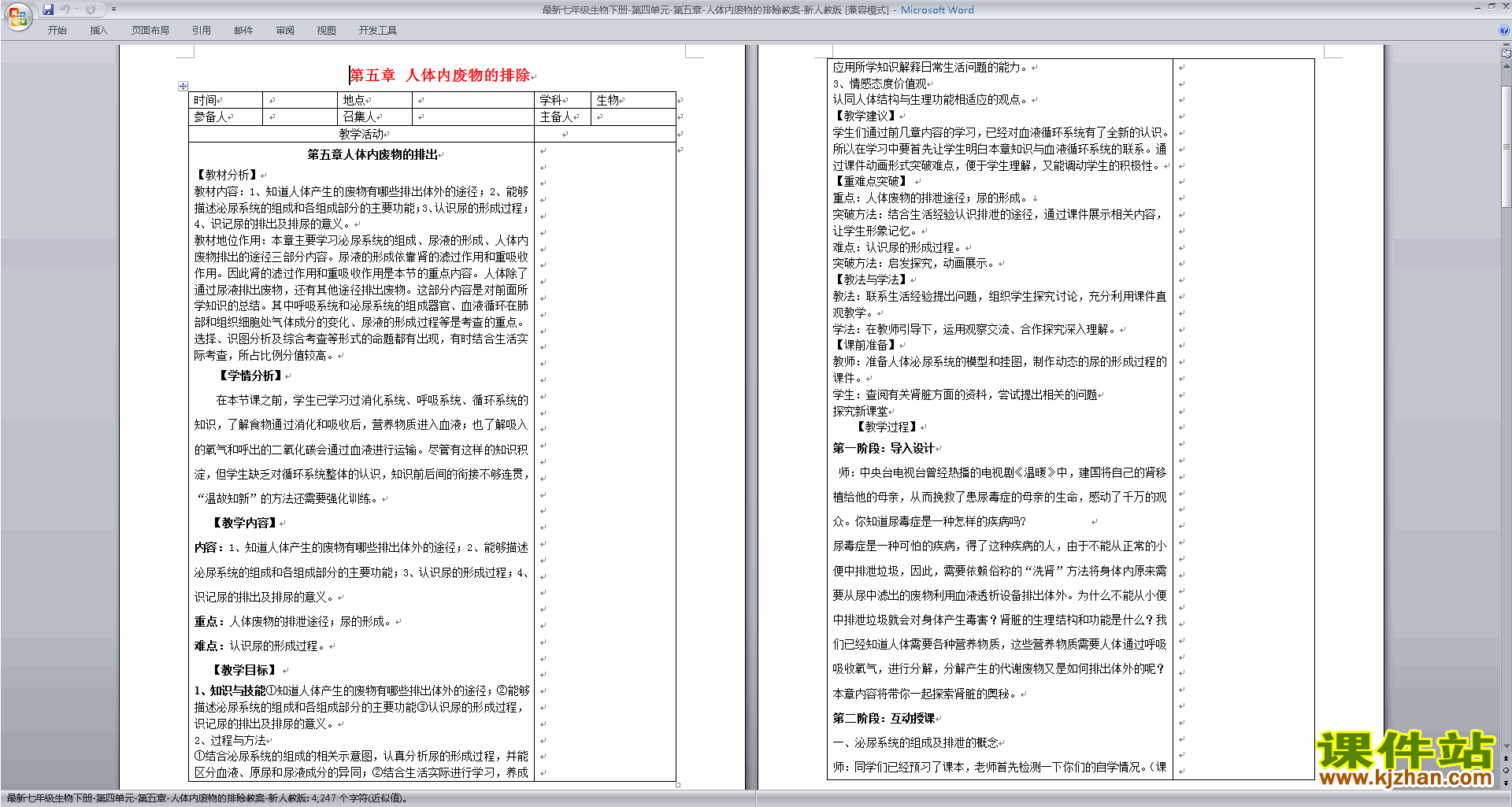
Task: Open the 开发工具 ribbon tab
Action: click(x=378, y=31)
